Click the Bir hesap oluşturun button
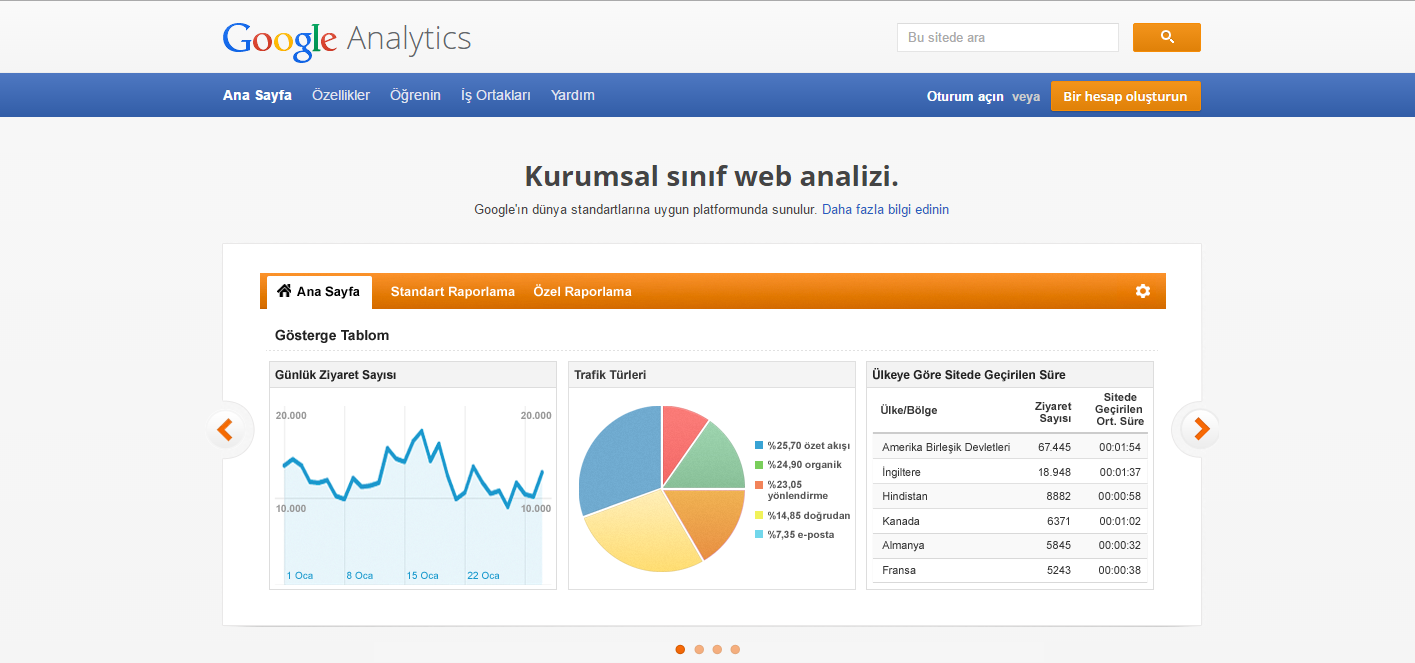This screenshot has width=1415, height=663. [1125, 96]
